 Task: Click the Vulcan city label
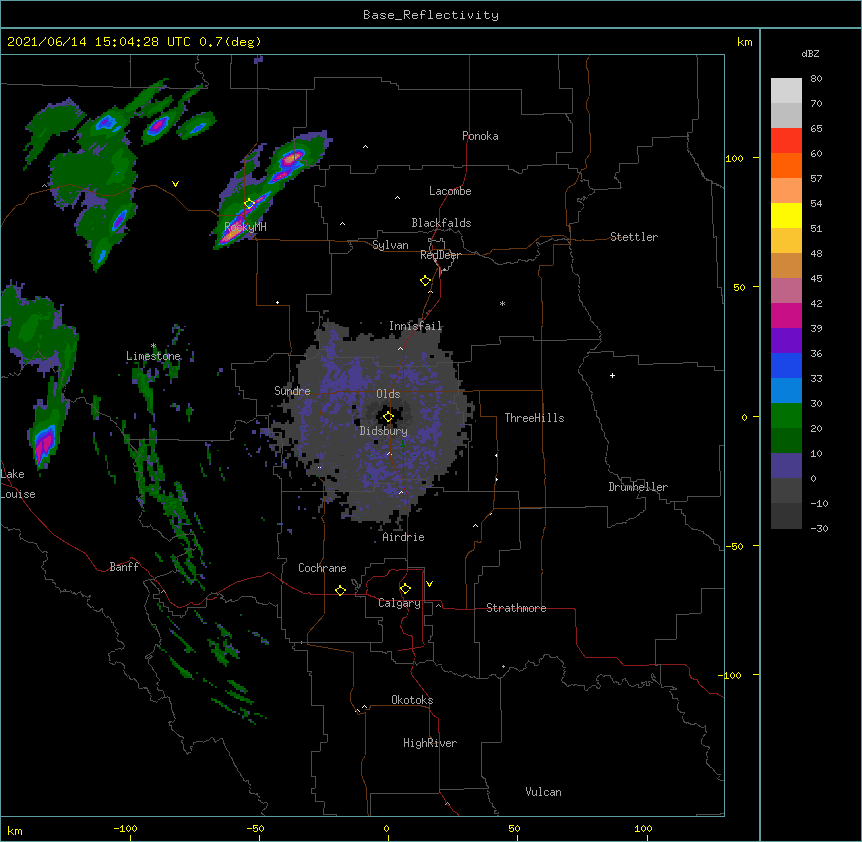pyautogui.click(x=543, y=792)
